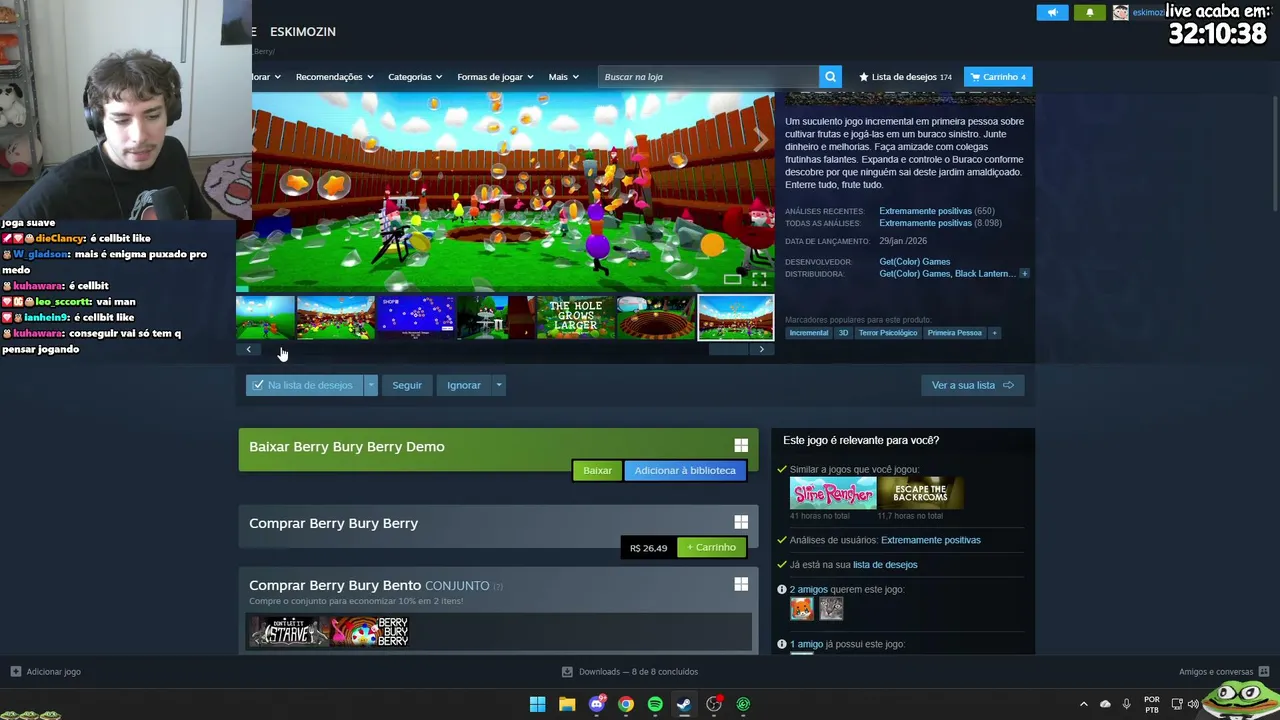Click the volume icon in system tray
This screenshot has width=1280, height=720.
(1193, 704)
